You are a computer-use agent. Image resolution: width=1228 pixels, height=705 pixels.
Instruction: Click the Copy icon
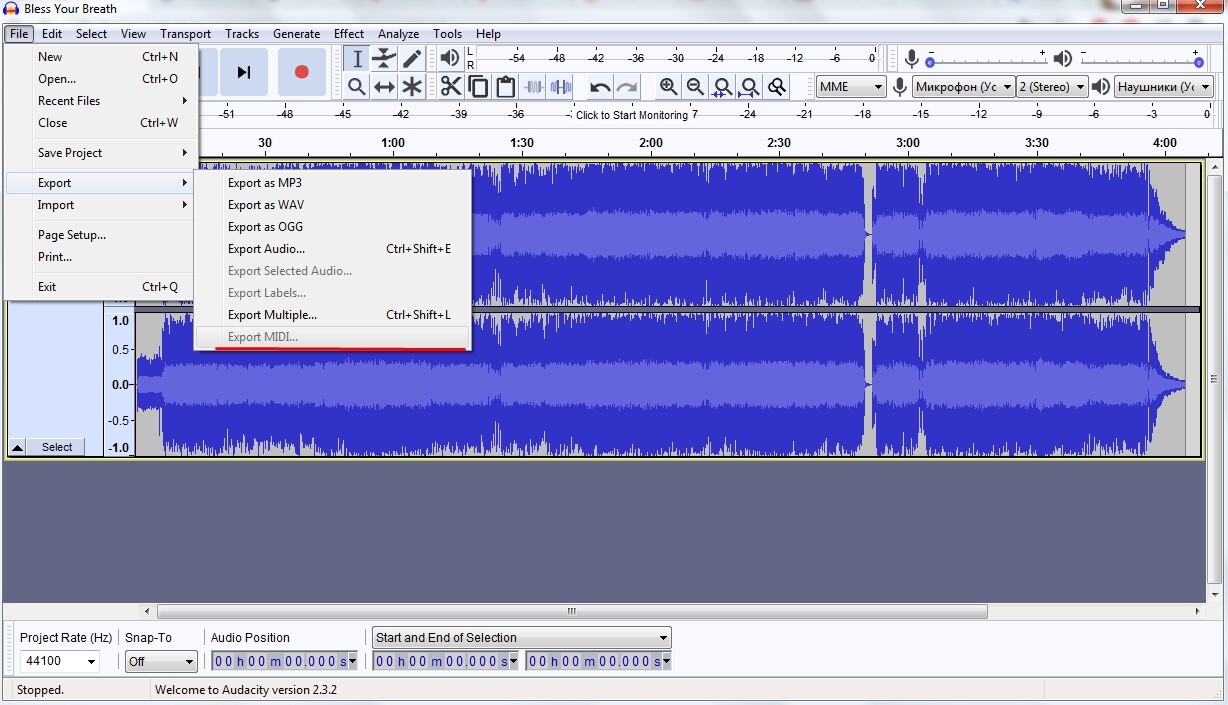coord(478,87)
